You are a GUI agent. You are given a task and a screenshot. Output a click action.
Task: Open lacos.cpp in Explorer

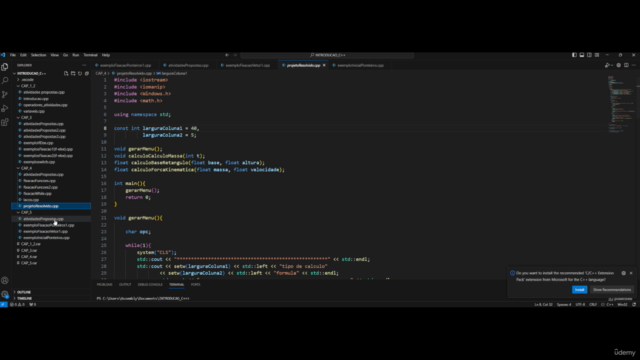31,200
